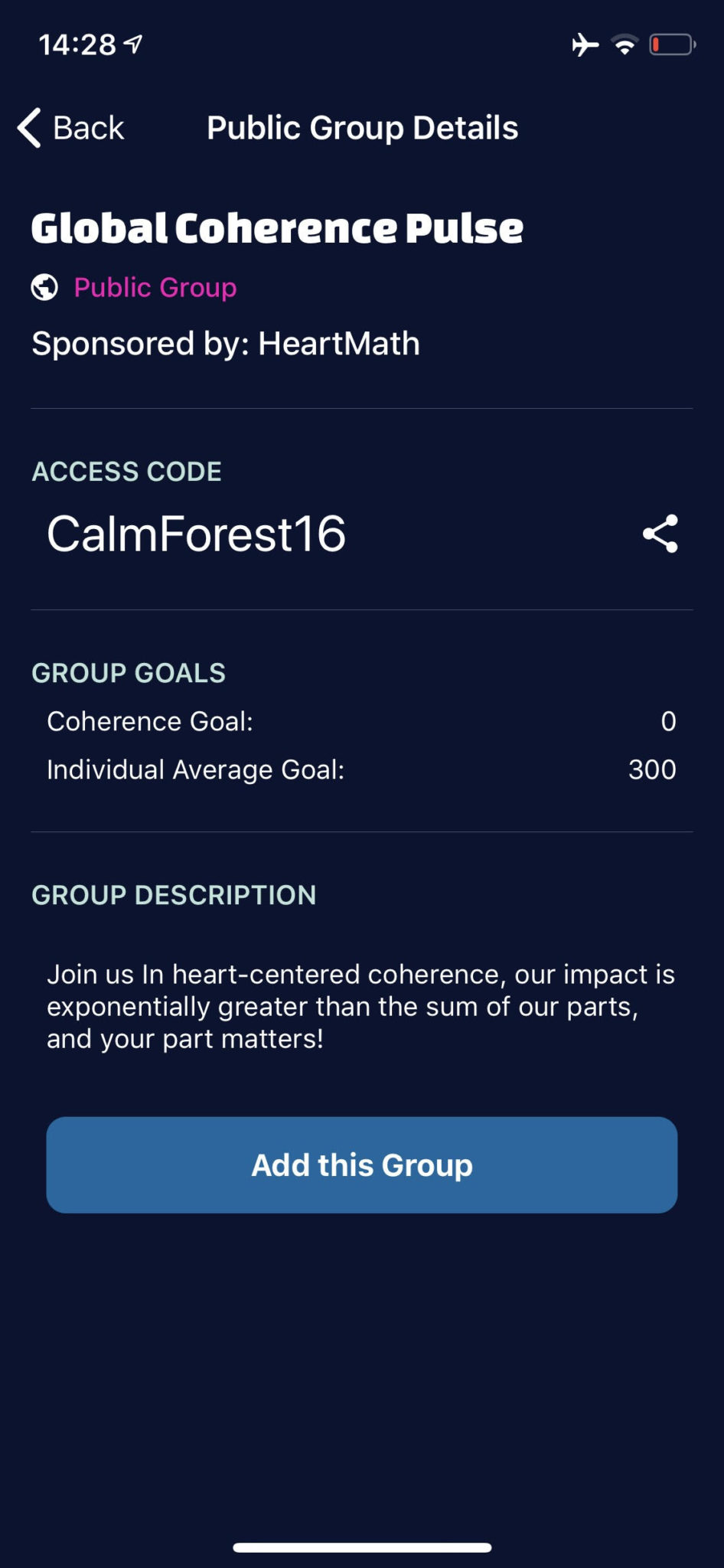Tap the back chevron icon
Image resolution: width=724 pixels, height=1568 pixels.
27,127
